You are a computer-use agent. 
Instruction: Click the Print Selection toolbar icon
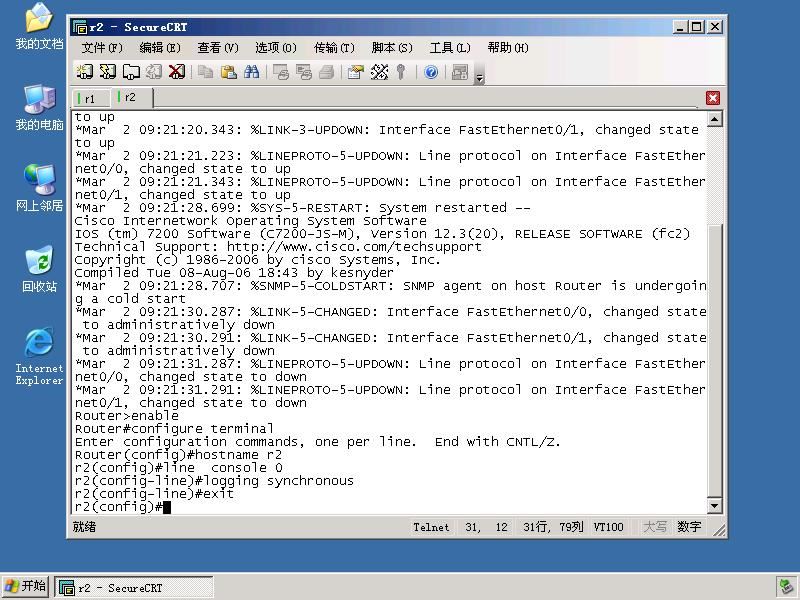coord(304,72)
